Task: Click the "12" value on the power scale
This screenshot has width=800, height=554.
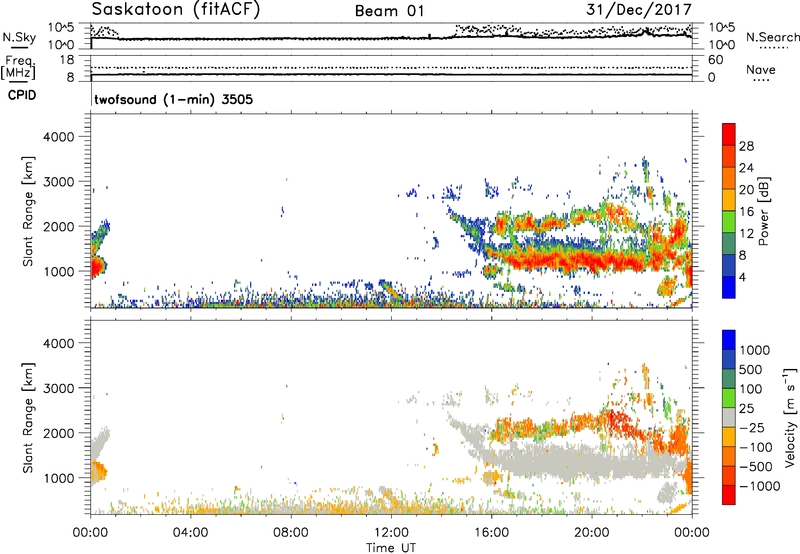Action: 746,234
